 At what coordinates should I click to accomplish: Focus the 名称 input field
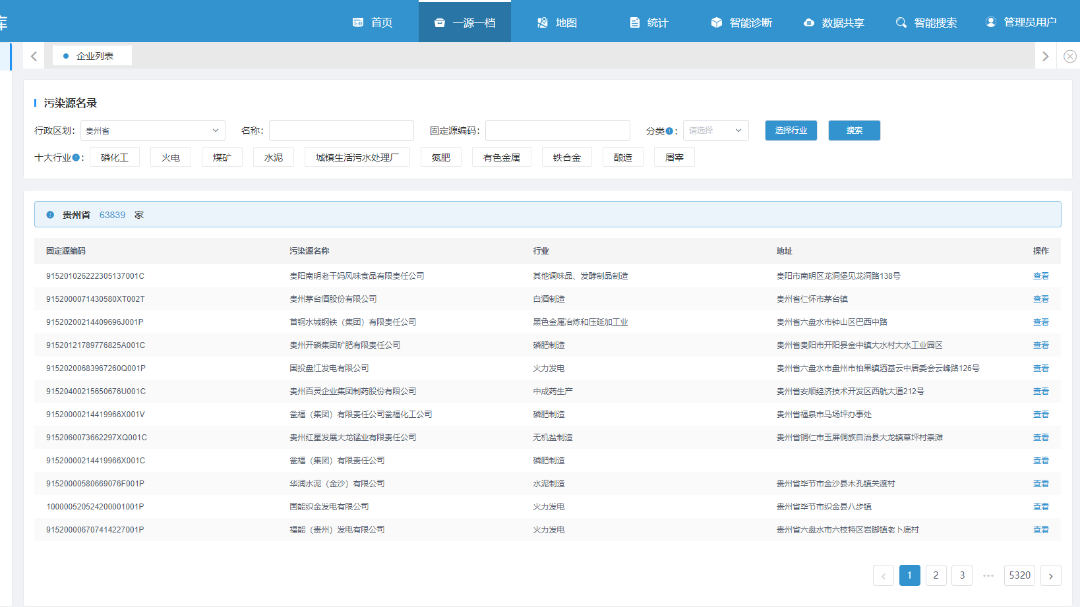pos(342,130)
